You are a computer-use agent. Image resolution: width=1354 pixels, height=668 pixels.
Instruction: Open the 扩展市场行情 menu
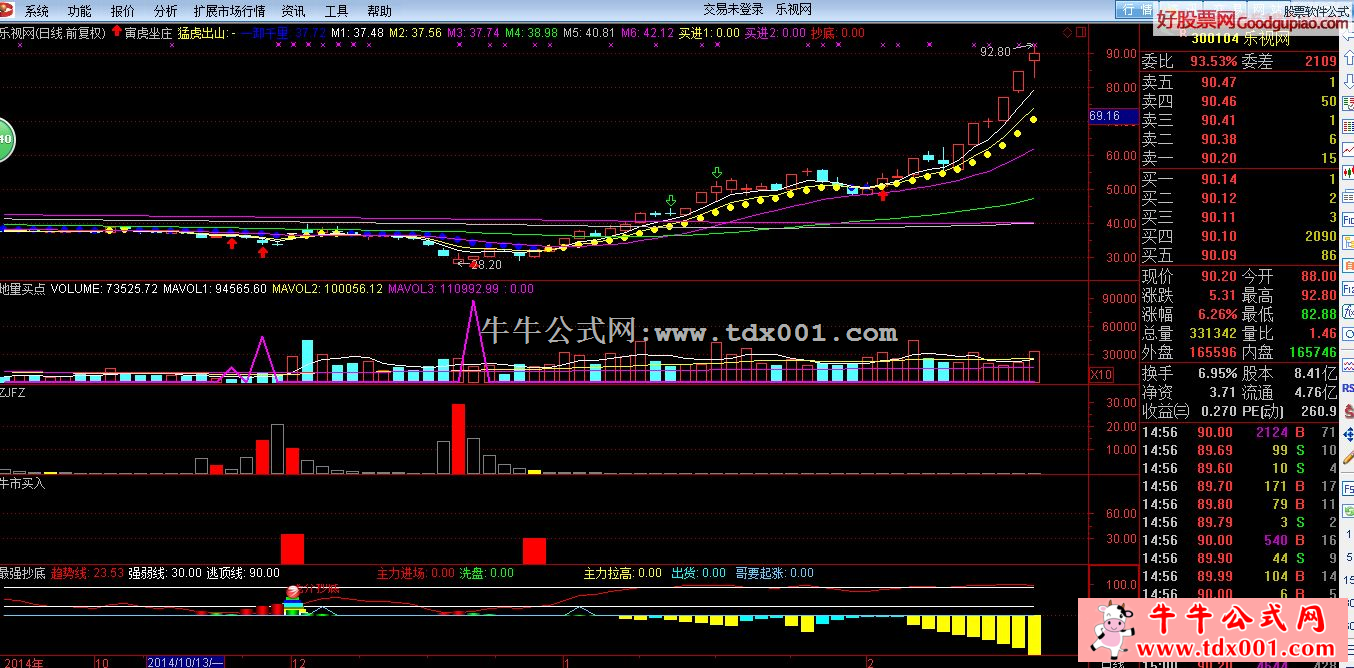coord(229,11)
